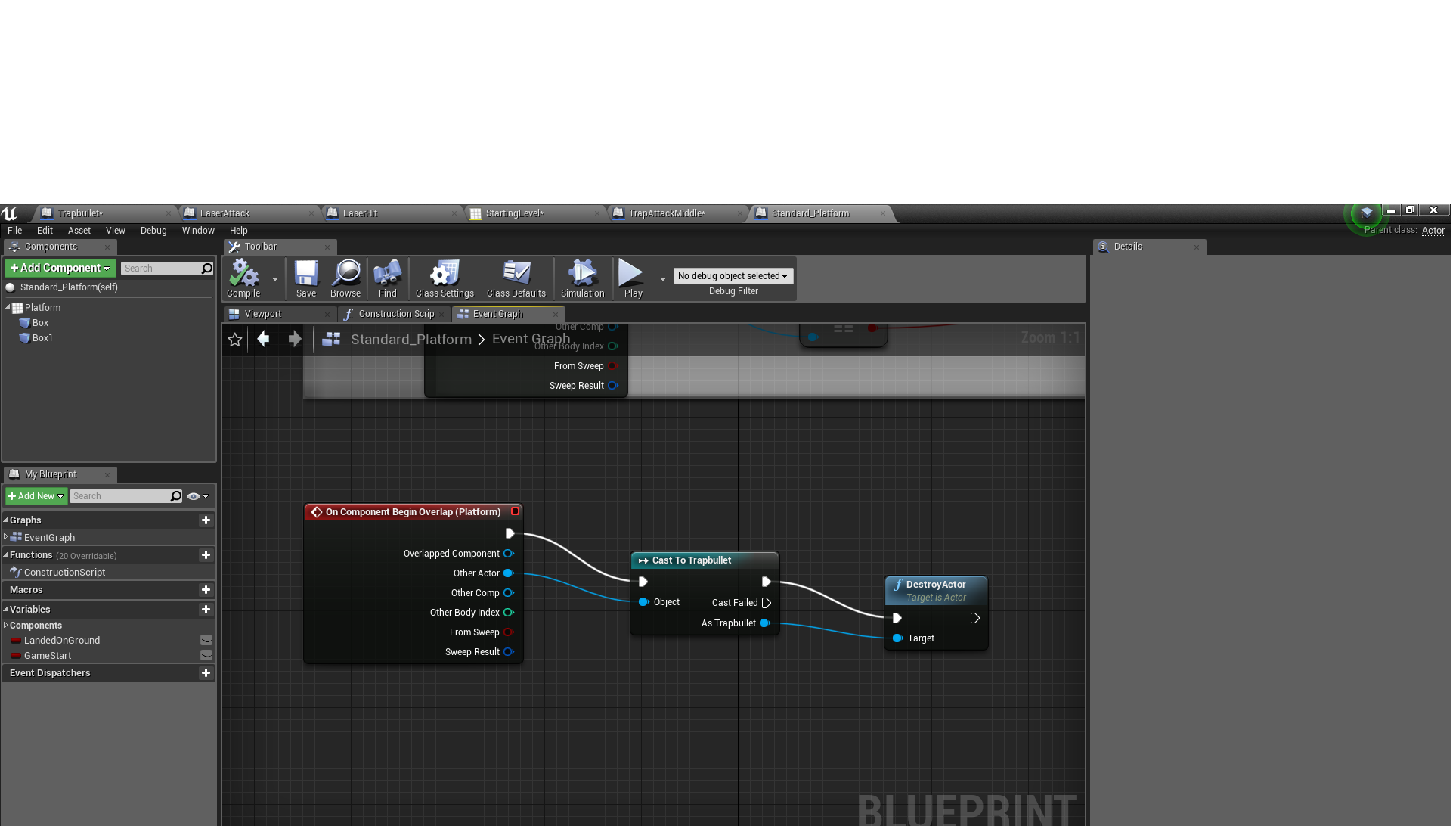The height and width of the screenshot is (826, 1456).
Task: Open Find in Blueprint tool
Action: click(387, 278)
